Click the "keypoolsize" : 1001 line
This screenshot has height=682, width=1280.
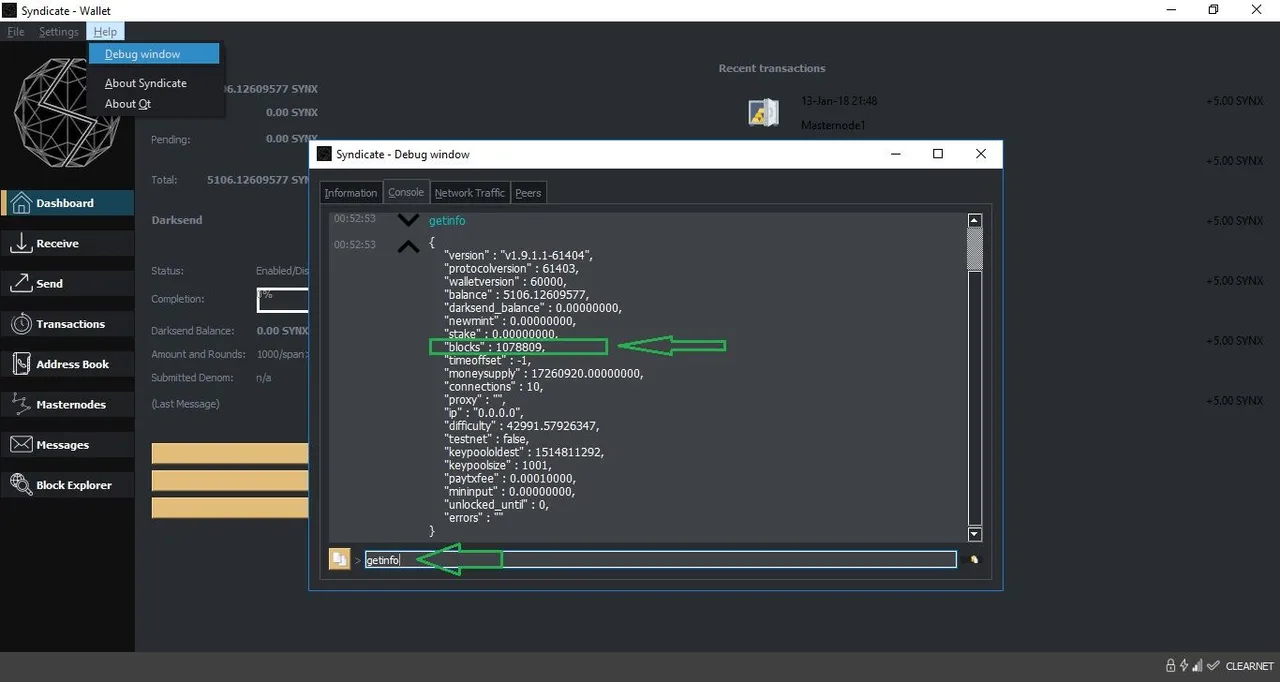[498, 465]
